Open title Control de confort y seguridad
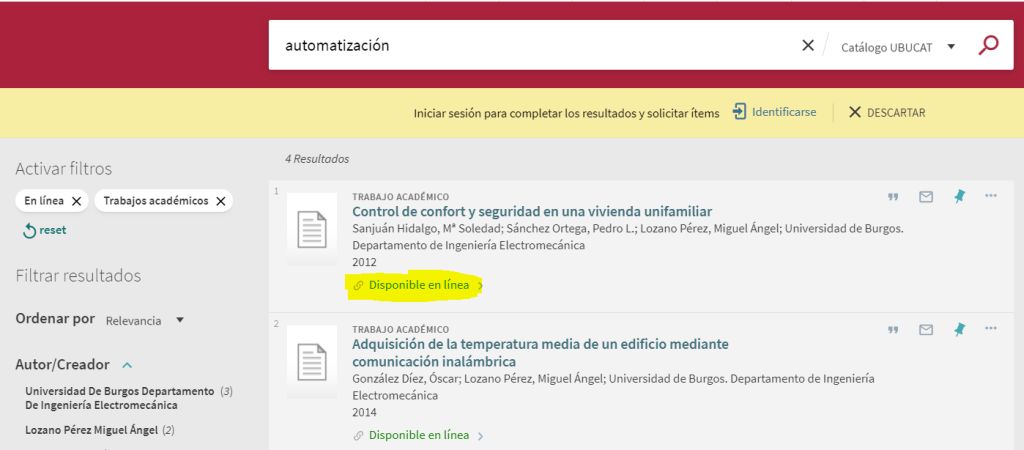This screenshot has width=1024, height=450. (532, 212)
